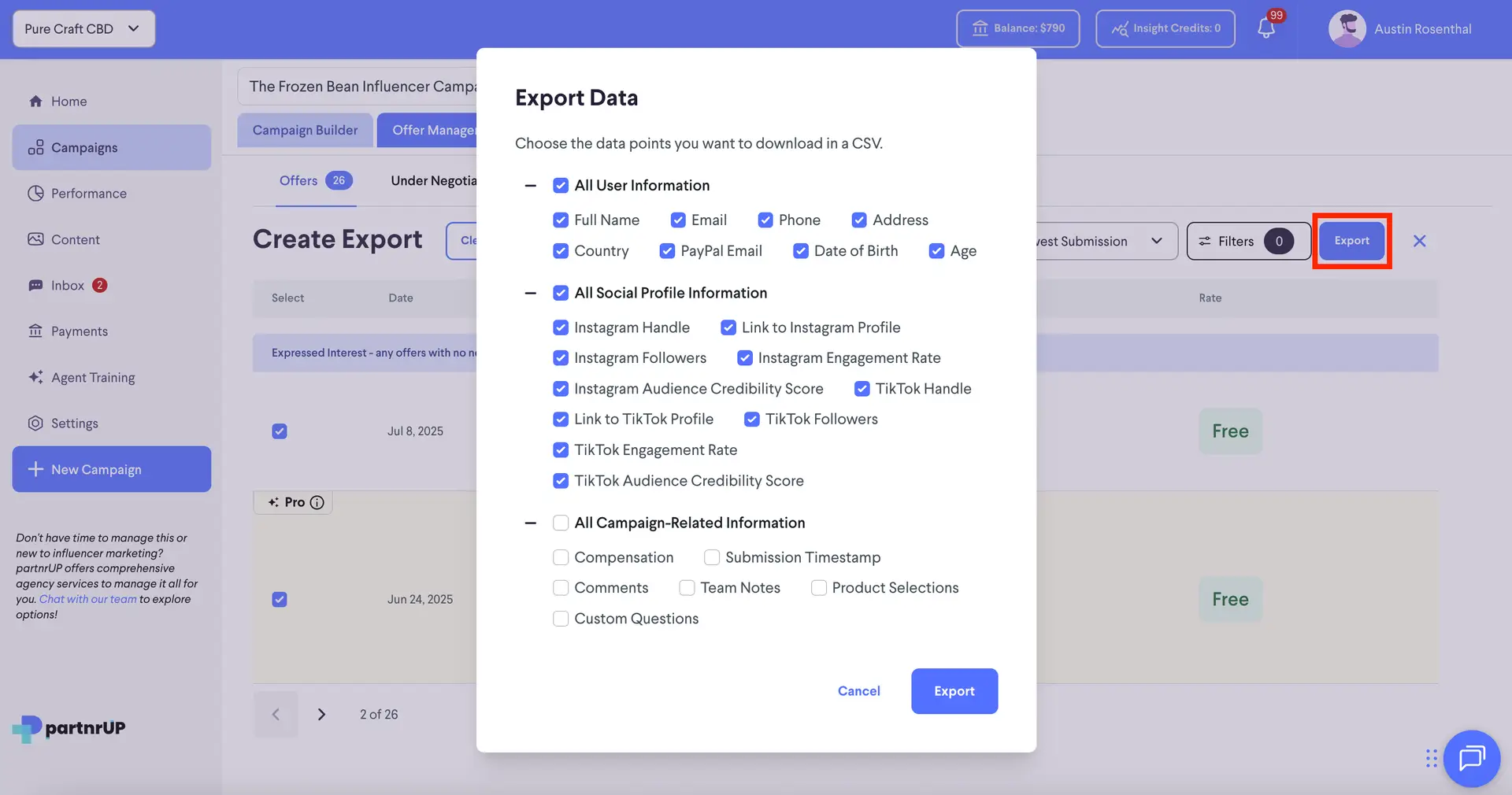
Task: Go to next page with the arrow
Action: (321, 714)
